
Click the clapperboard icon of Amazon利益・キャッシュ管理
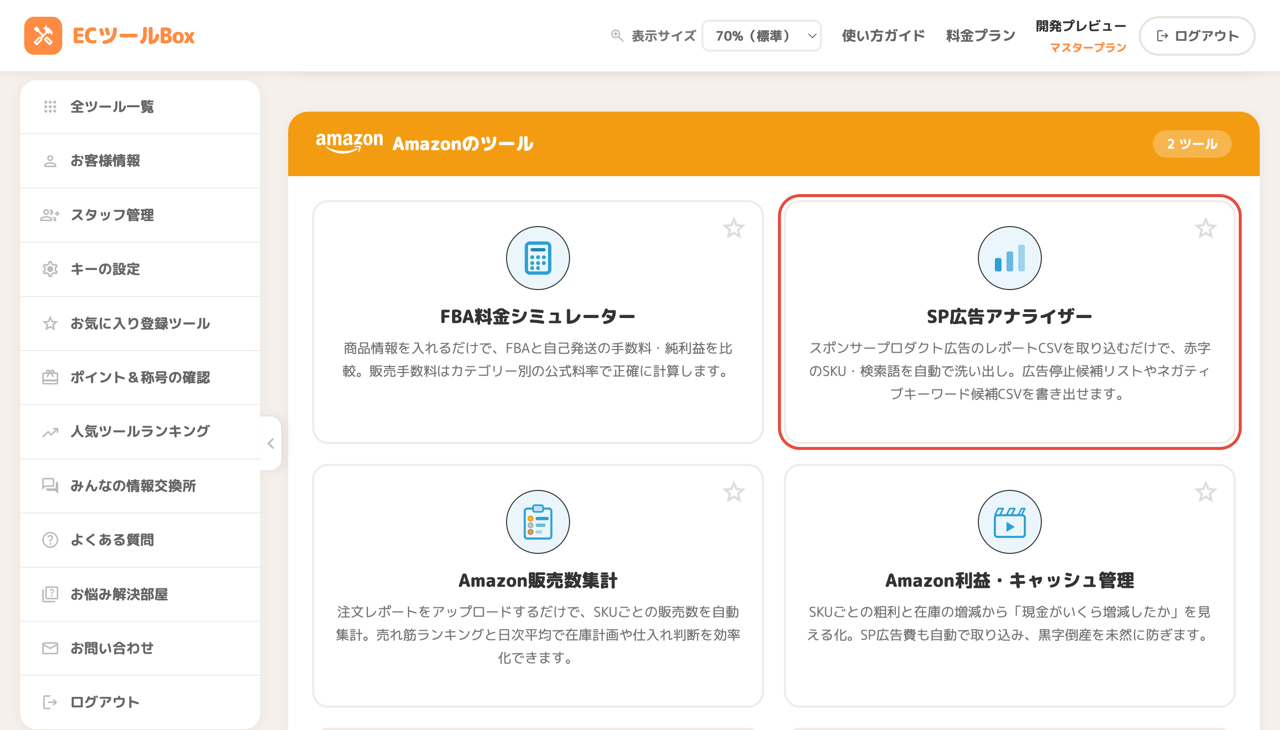[1010, 522]
